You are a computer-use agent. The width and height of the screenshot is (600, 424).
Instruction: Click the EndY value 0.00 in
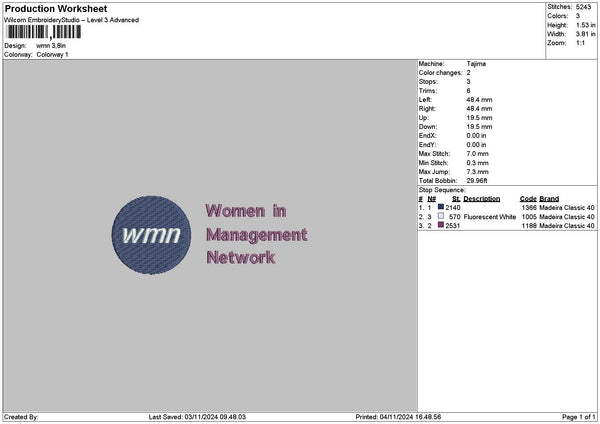pyautogui.click(x=476, y=145)
